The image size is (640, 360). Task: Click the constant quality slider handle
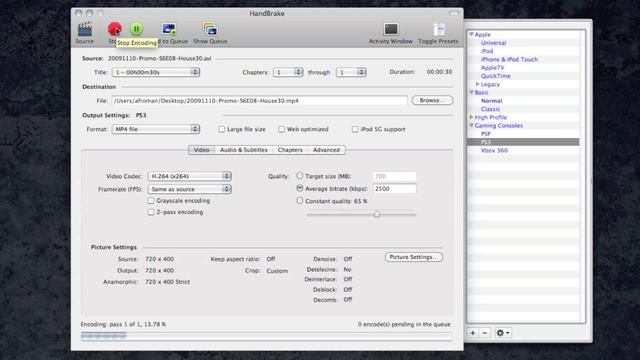pyautogui.click(x=377, y=214)
